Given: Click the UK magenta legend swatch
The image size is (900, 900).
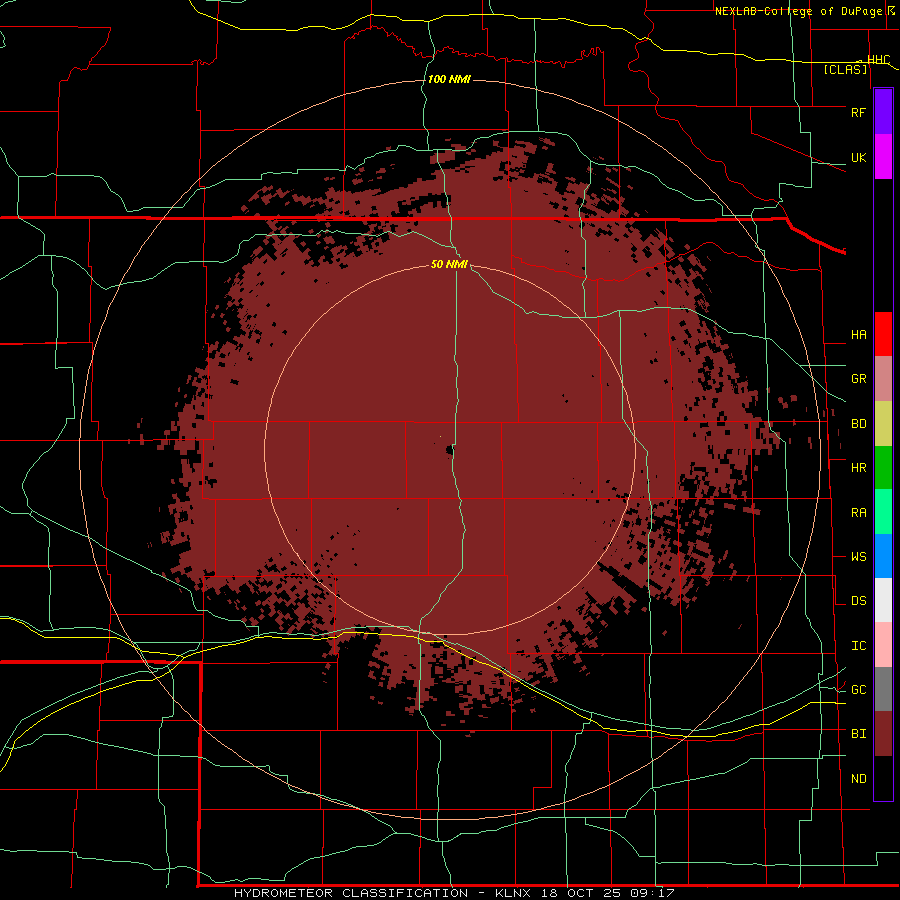Looking at the screenshot, I should click(883, 157).
